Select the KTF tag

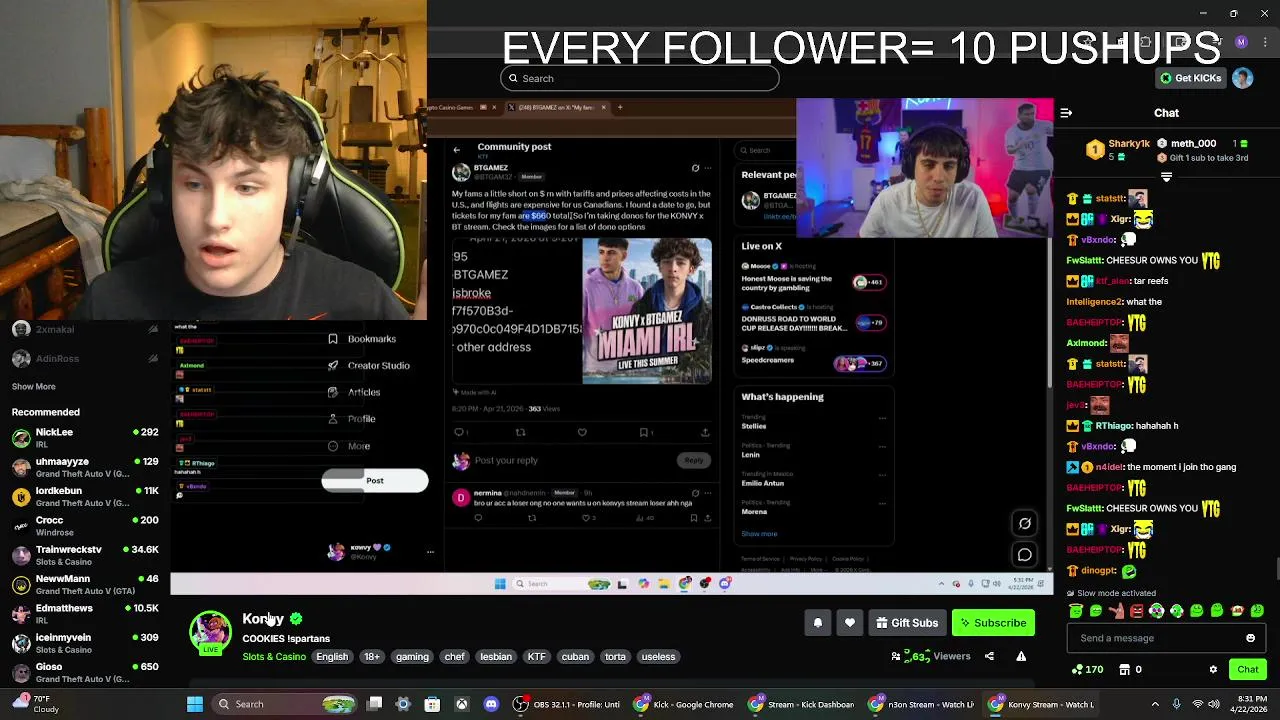tap(537, 657)
